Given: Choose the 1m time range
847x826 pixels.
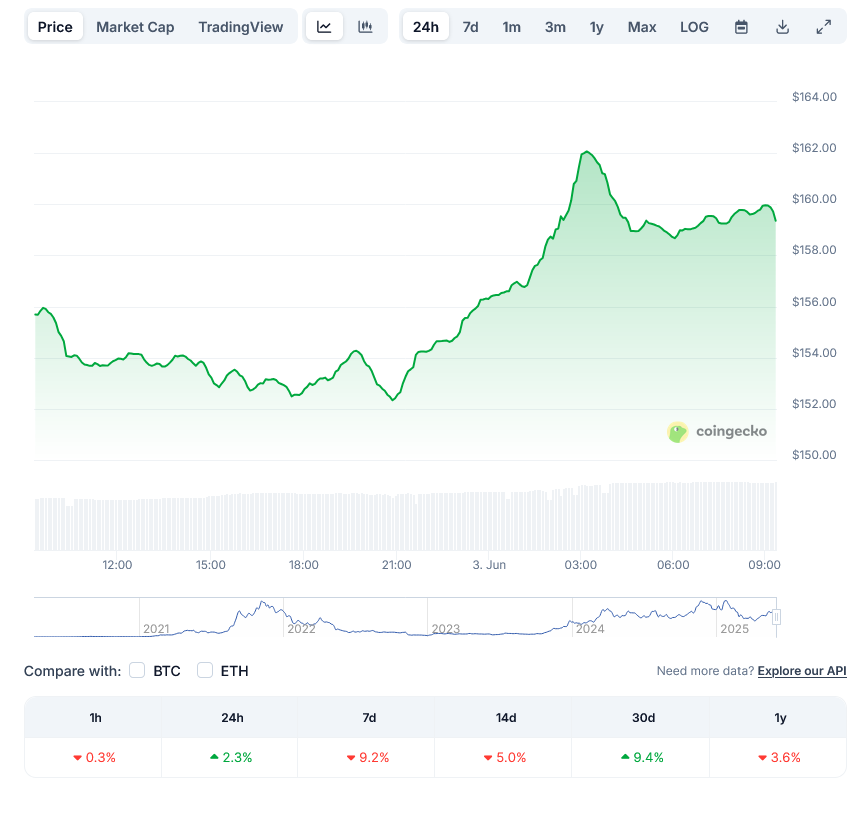Looking at the screenshot, I should [x=512, y=26].
